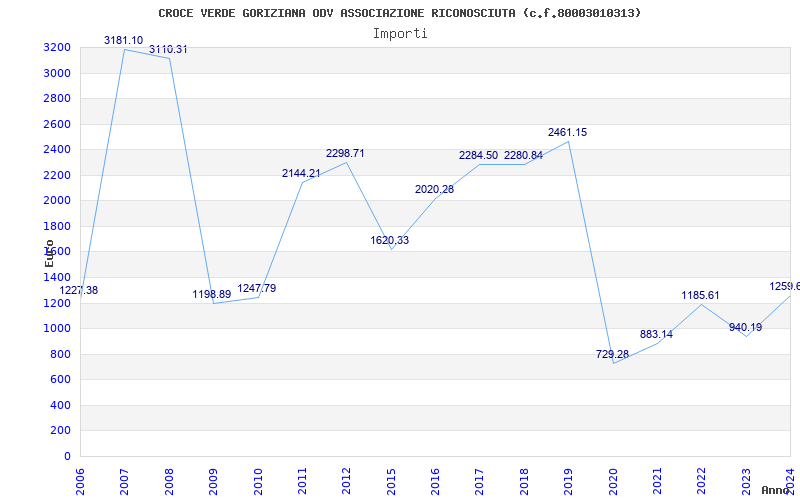Click the 2006 x-axis year label
Image resolution: width=800 pixels, height=500 pixels.
80,481
